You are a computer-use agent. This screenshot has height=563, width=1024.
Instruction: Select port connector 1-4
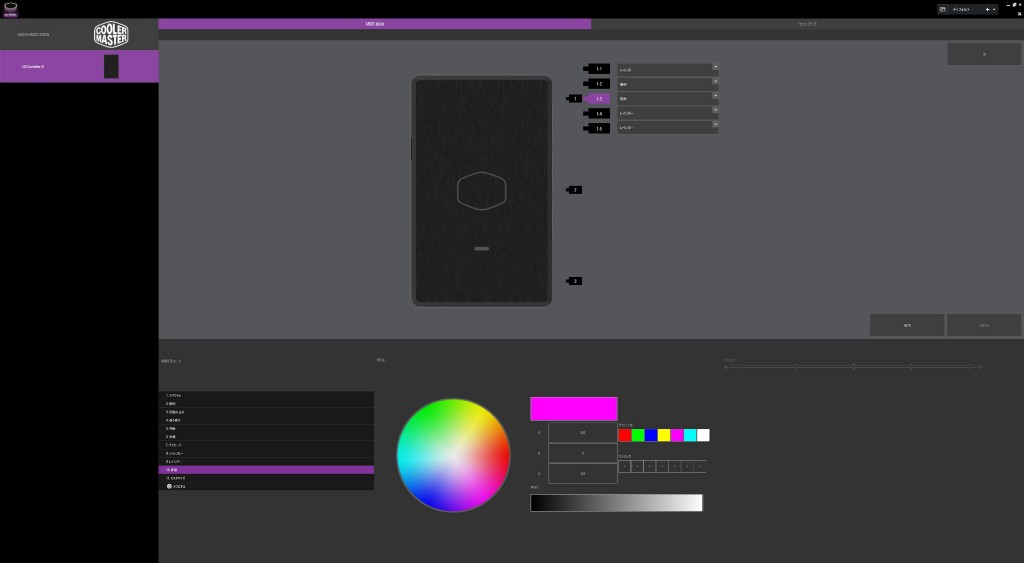(x=598, y=114)
